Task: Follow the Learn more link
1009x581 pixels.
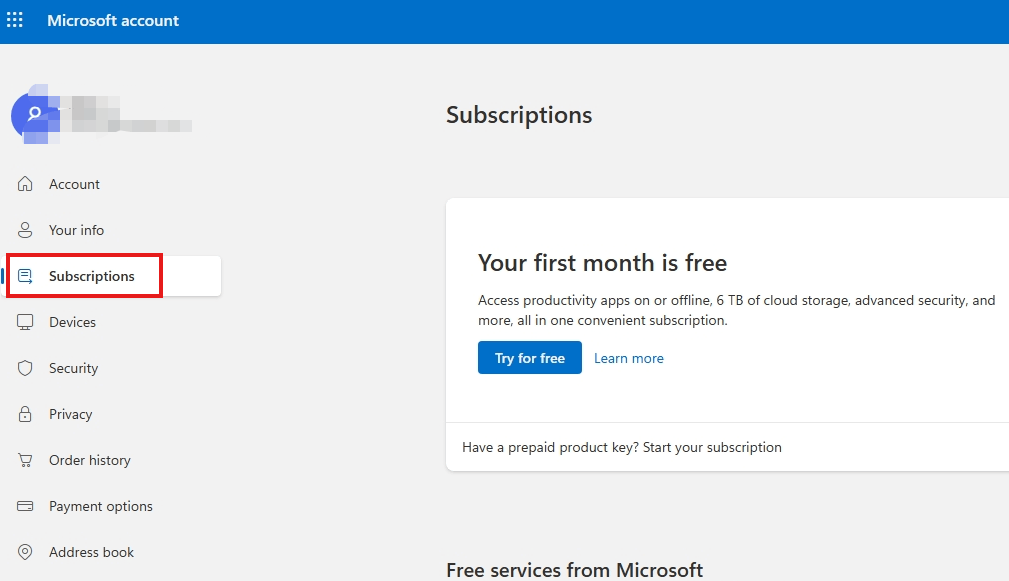Action: pos(629,358)
